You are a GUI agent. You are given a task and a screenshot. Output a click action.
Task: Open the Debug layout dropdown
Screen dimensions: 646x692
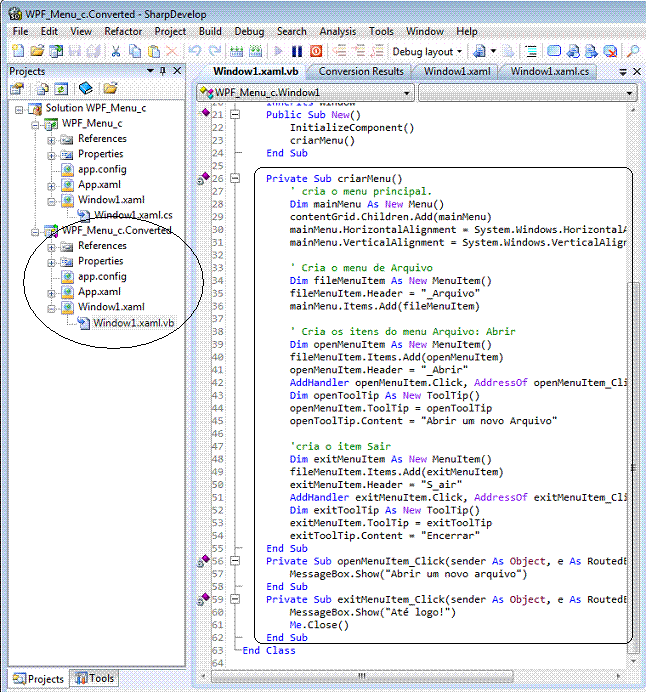pyautogui.click(x=459, y=52)
